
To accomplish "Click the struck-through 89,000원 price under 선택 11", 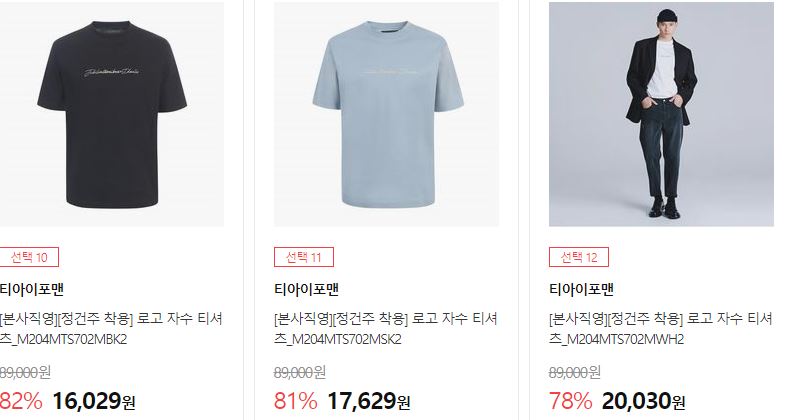I will tap(300, 372).
